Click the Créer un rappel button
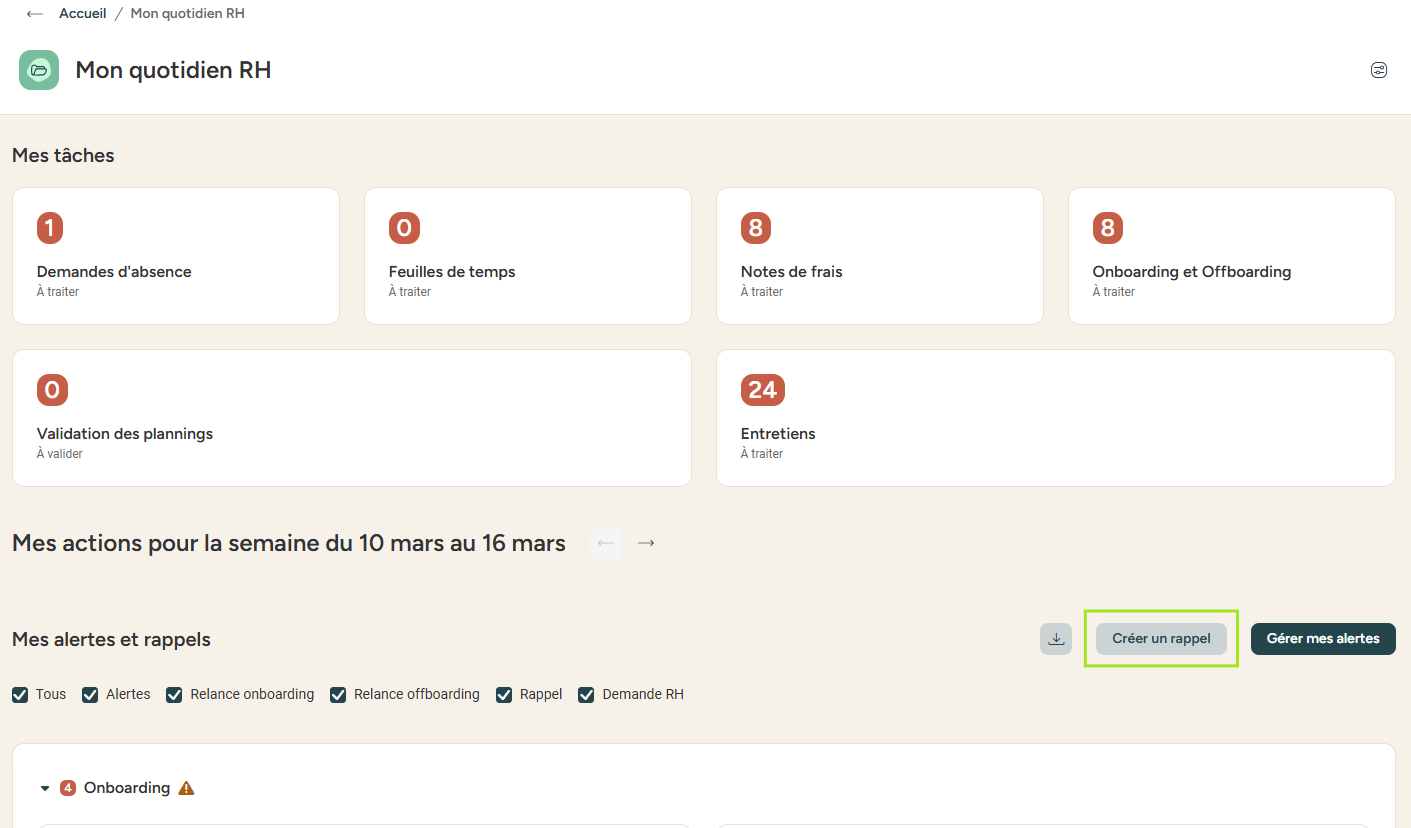The width and height of the screenshot is (1411, 828). pyautogui.click(x=1161, y=639)
